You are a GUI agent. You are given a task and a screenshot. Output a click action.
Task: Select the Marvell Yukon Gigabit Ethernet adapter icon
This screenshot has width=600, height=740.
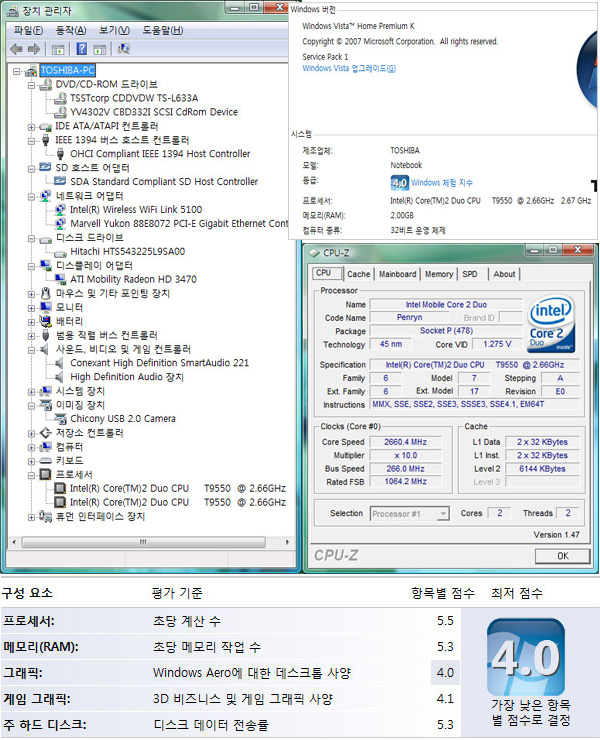pyautogui.click(x=60, y=223)
